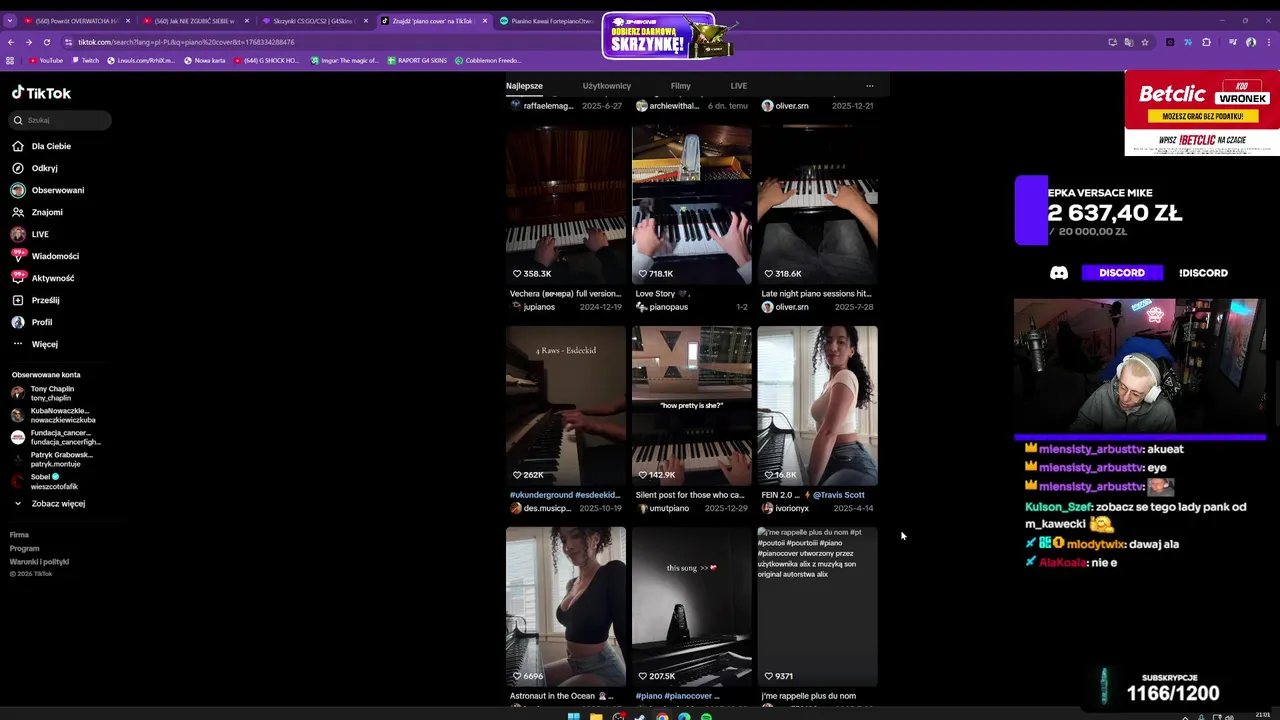Click the translate page icon
The height and width of the screenshot is (720, 1280).
coord(1129,42)
